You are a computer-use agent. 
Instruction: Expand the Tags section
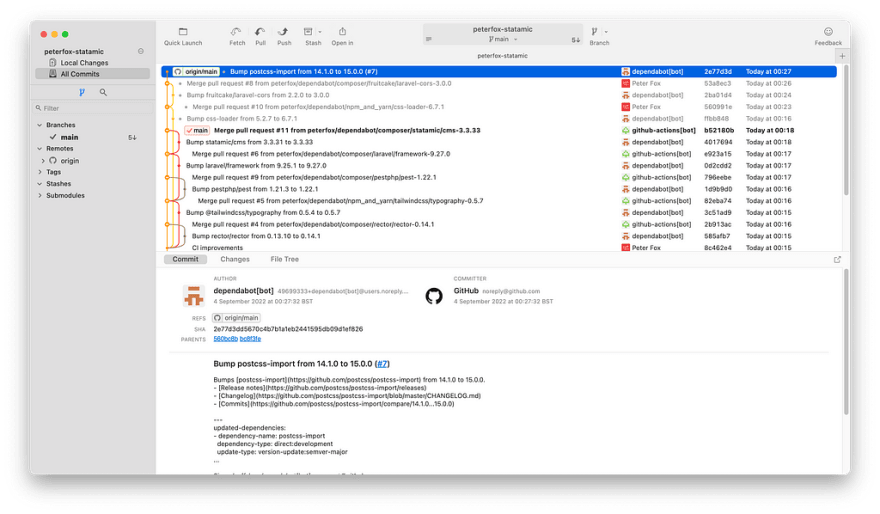40,172
